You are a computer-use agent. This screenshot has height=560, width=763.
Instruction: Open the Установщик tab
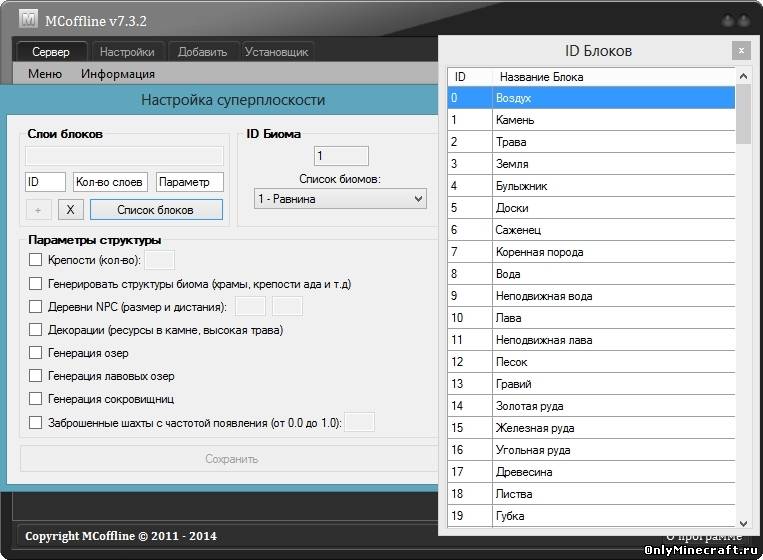[x=277, y=52]
